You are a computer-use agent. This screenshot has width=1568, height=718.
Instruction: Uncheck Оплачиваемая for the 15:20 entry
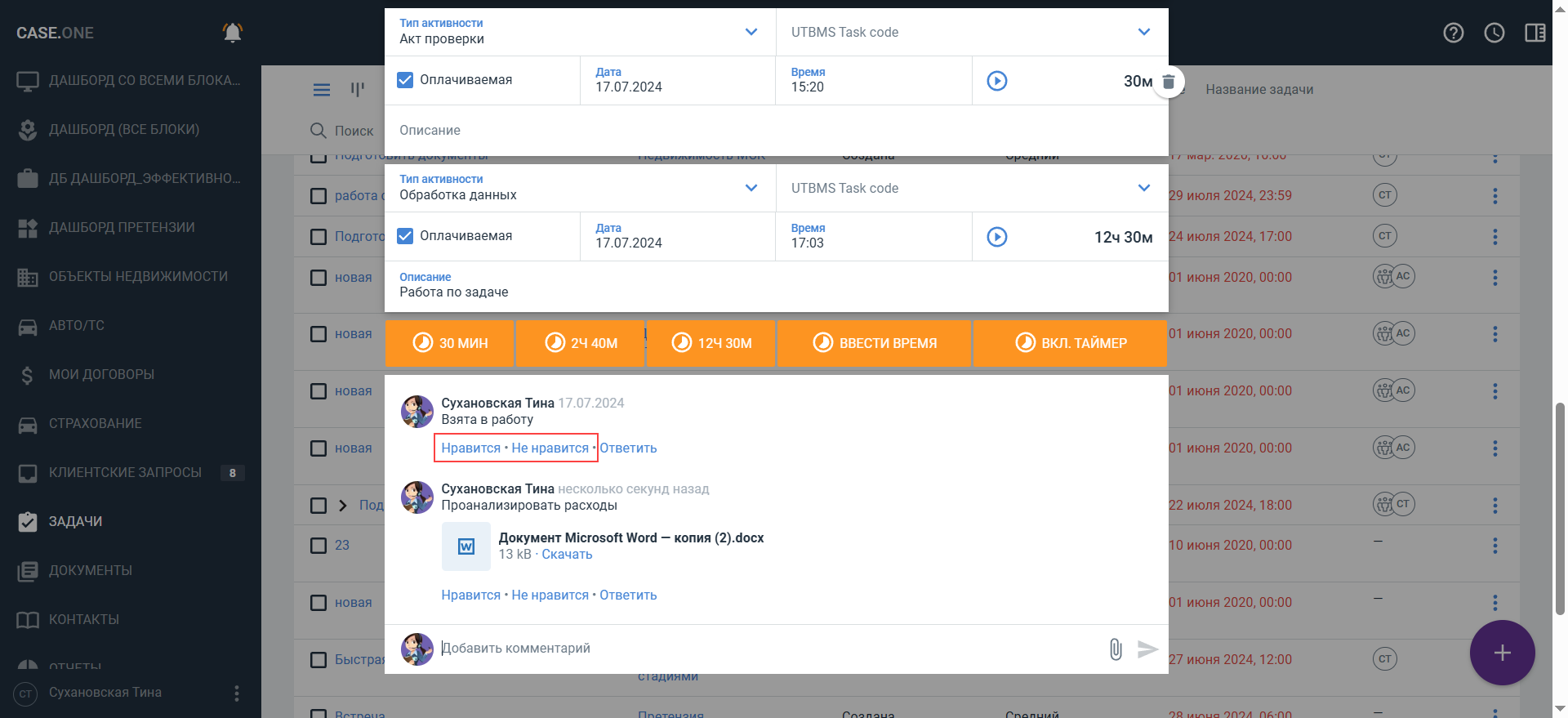(405, 80)
